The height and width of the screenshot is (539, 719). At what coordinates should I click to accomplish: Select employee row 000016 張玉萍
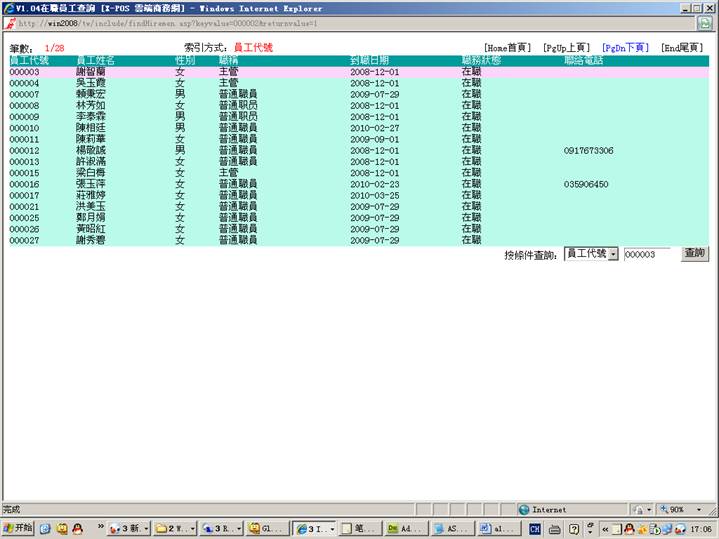200,184
